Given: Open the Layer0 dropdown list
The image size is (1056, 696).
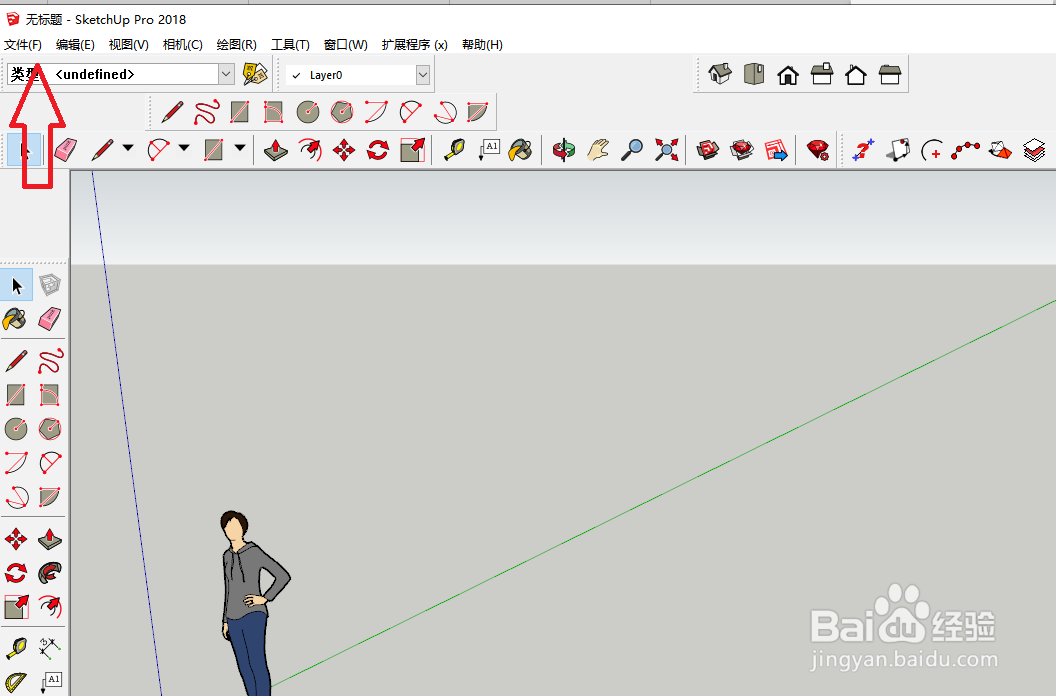Looking at the screenshot, I should (422, 74).
